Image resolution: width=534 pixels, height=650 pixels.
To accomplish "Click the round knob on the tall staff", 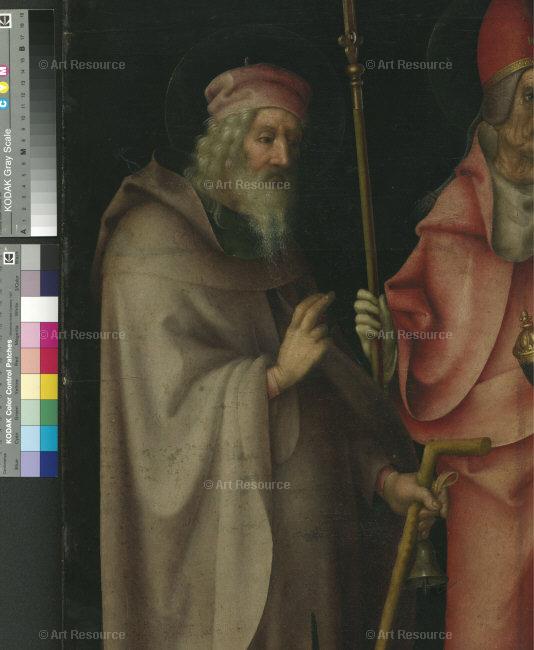I will click(353, 68).
